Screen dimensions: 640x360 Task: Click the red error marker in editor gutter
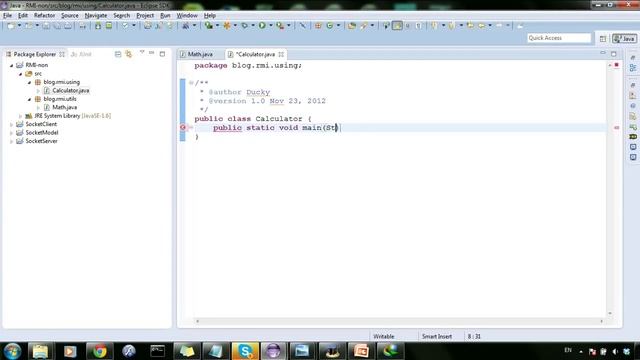pyautogui.click(x=183, y=127)
